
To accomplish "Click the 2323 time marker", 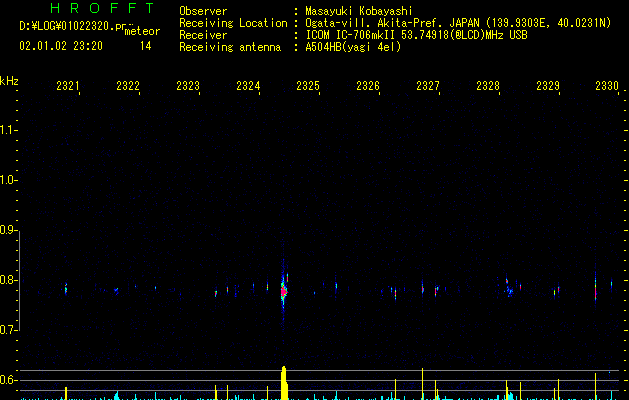I will coord(188,86).
